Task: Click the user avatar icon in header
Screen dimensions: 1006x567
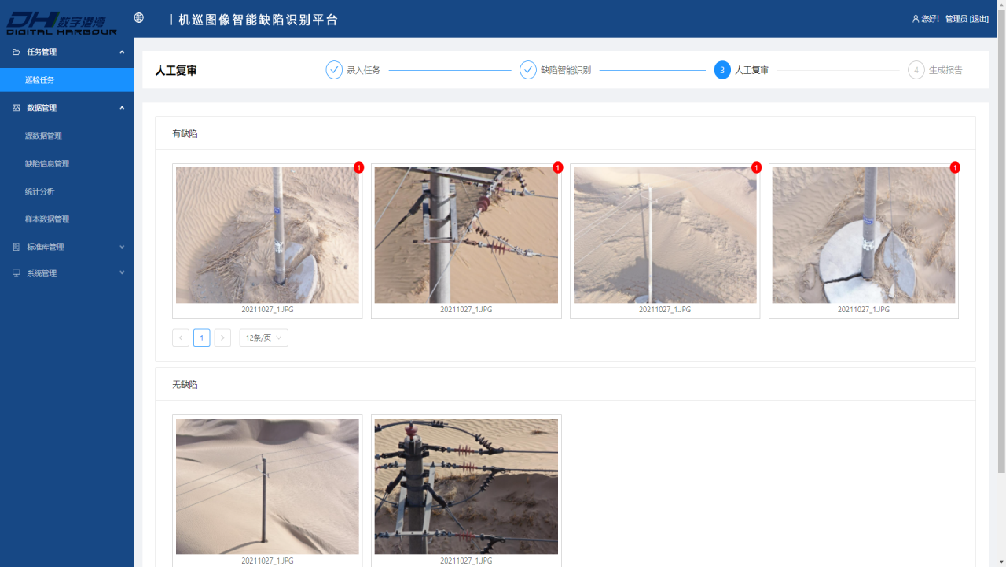Action: pyautogui.click(x=915, y=19)
